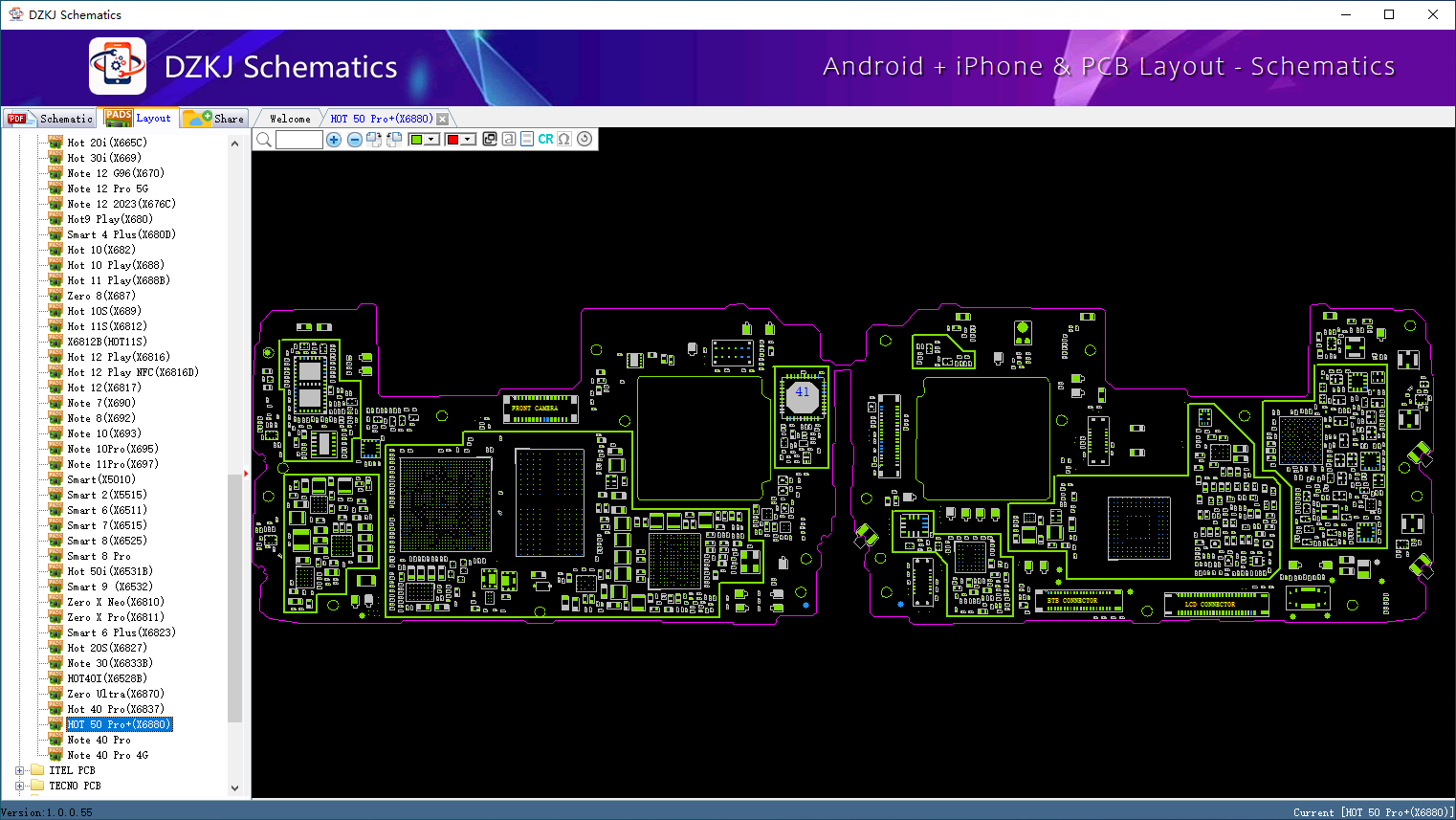Viewport: 1456px width, 820px height.
Task: Expand the TECNO PCB folder
Action: click(x=20, y=786)
